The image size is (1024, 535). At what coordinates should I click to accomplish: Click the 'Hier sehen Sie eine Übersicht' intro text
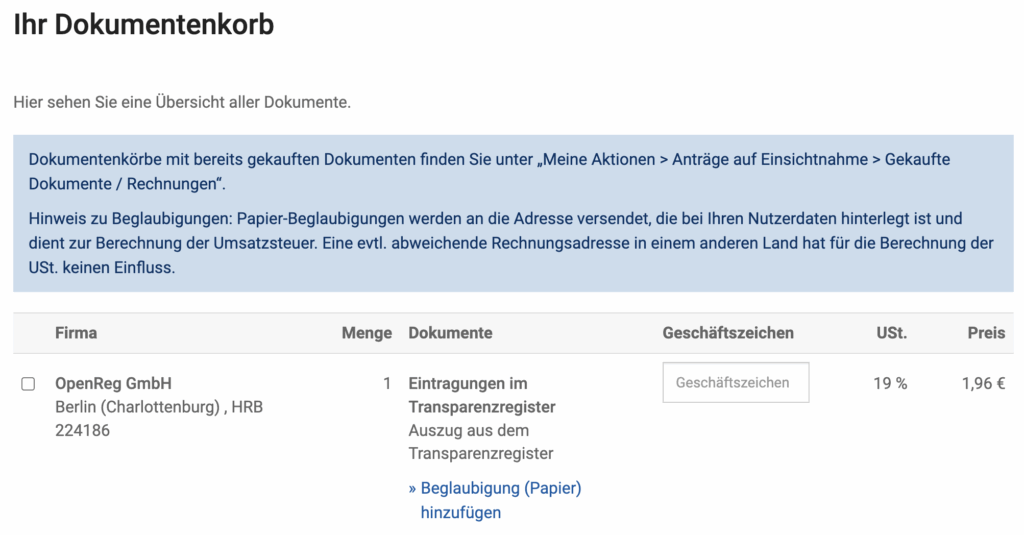click(182, 102)
